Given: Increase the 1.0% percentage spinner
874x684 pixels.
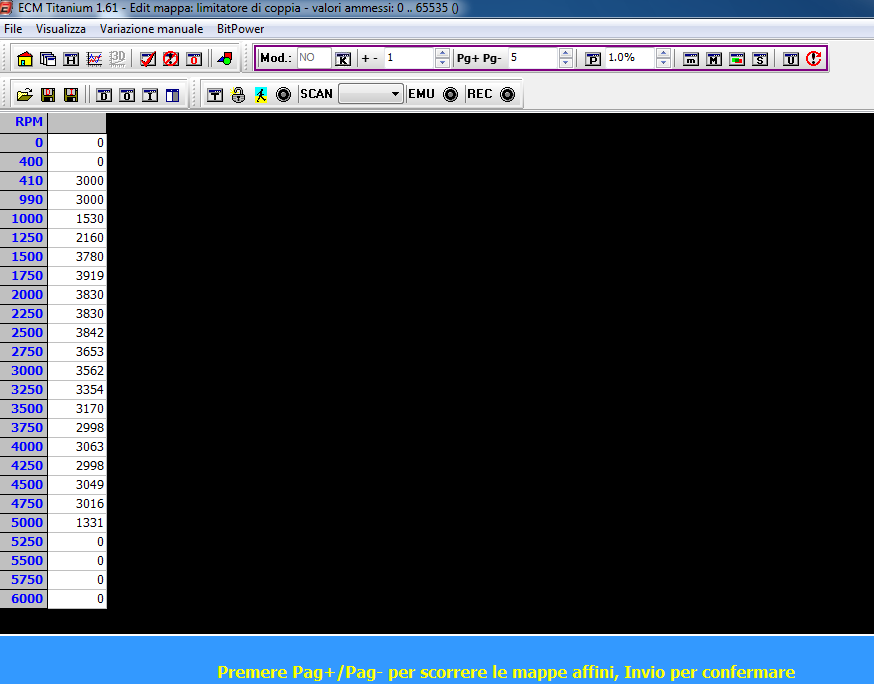Looking at the screenshot, I should pyautogui.click(x=663, y=54).
